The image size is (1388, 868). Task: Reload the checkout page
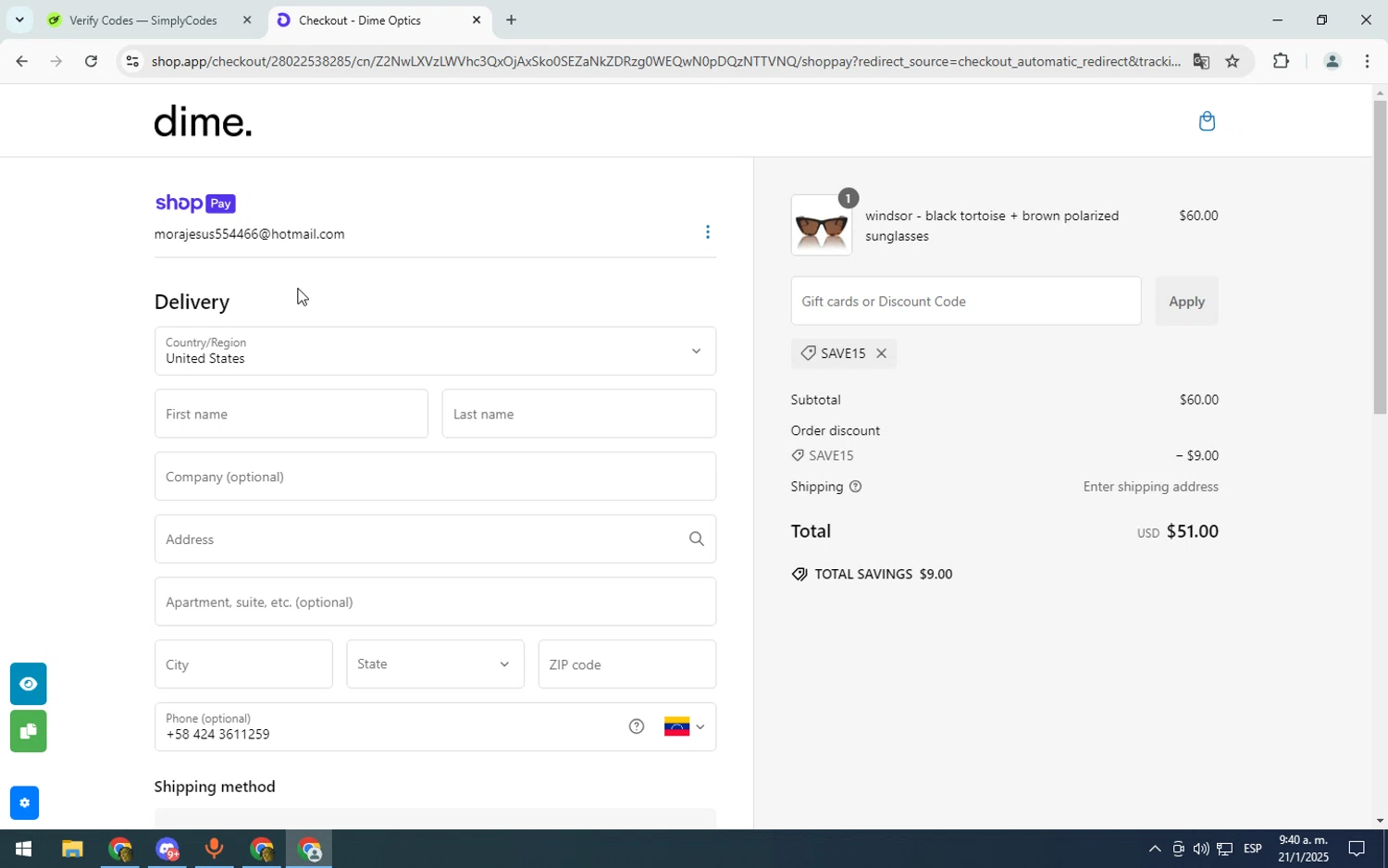point(91,62)
